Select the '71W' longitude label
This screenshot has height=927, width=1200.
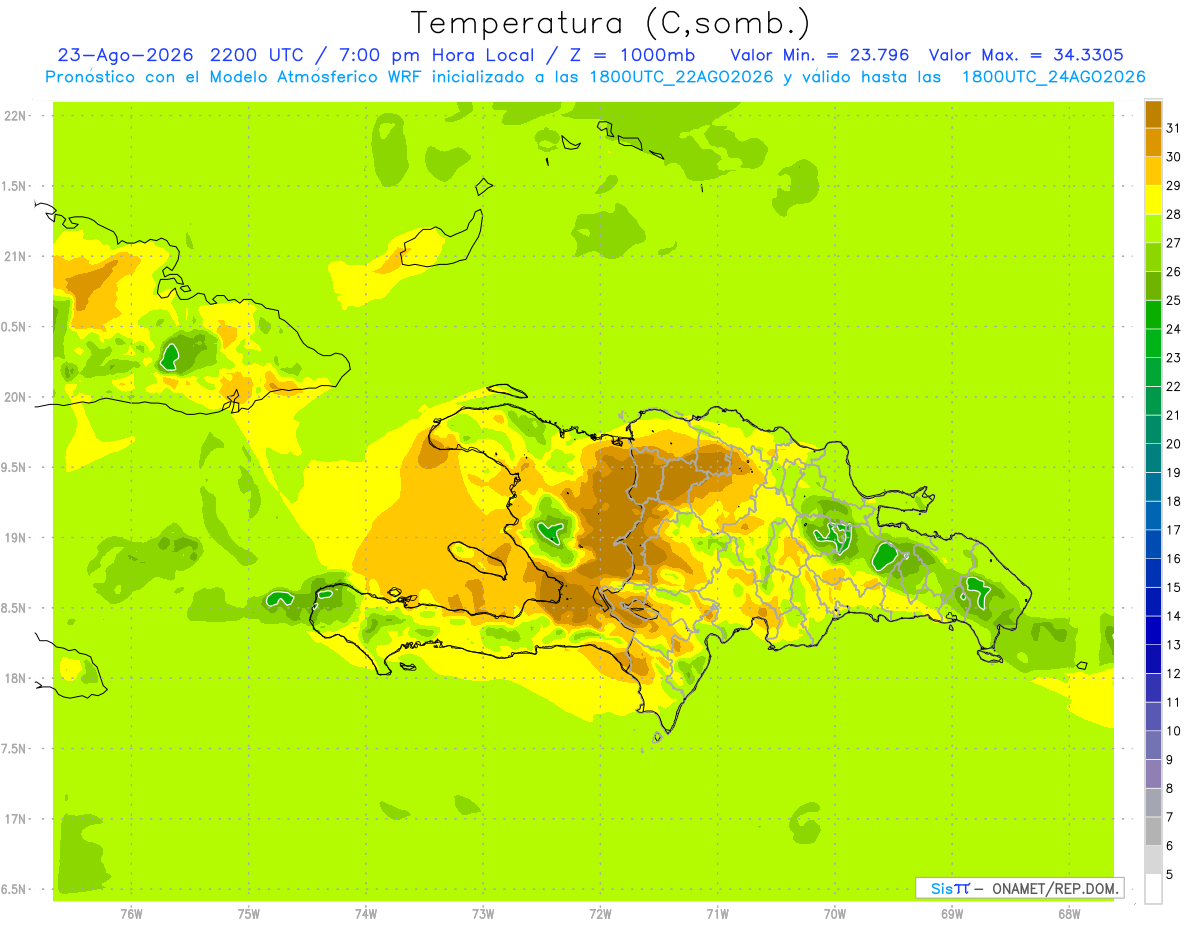click(717, 914)
